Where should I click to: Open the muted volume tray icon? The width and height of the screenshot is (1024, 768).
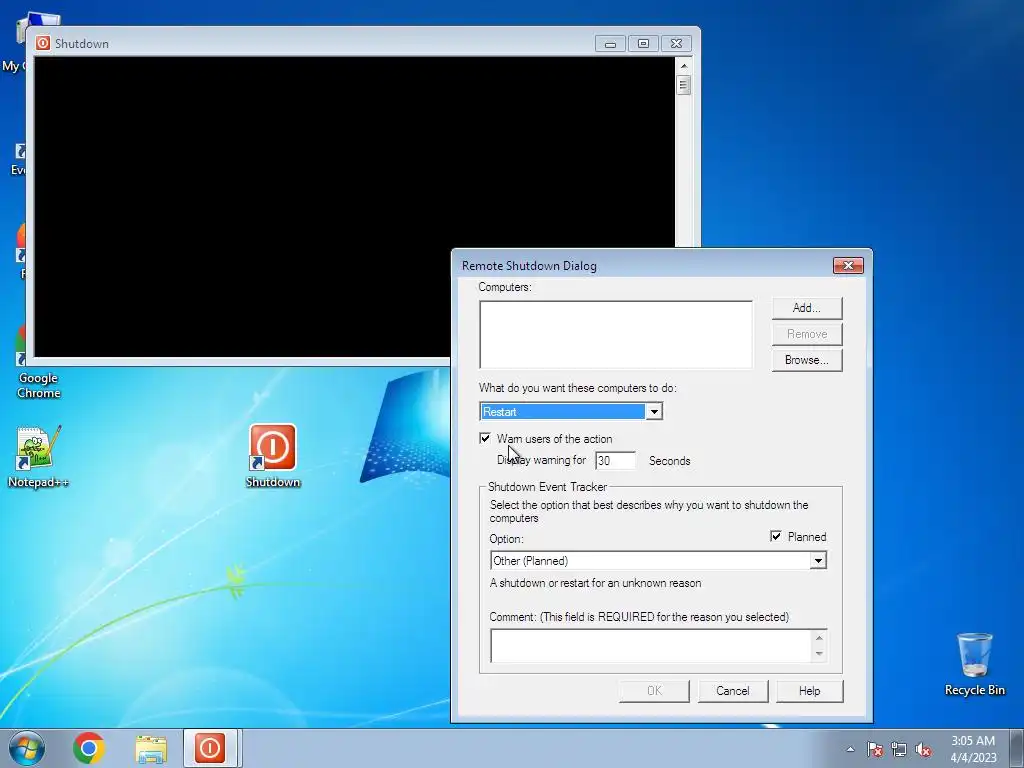coord(923,749)
